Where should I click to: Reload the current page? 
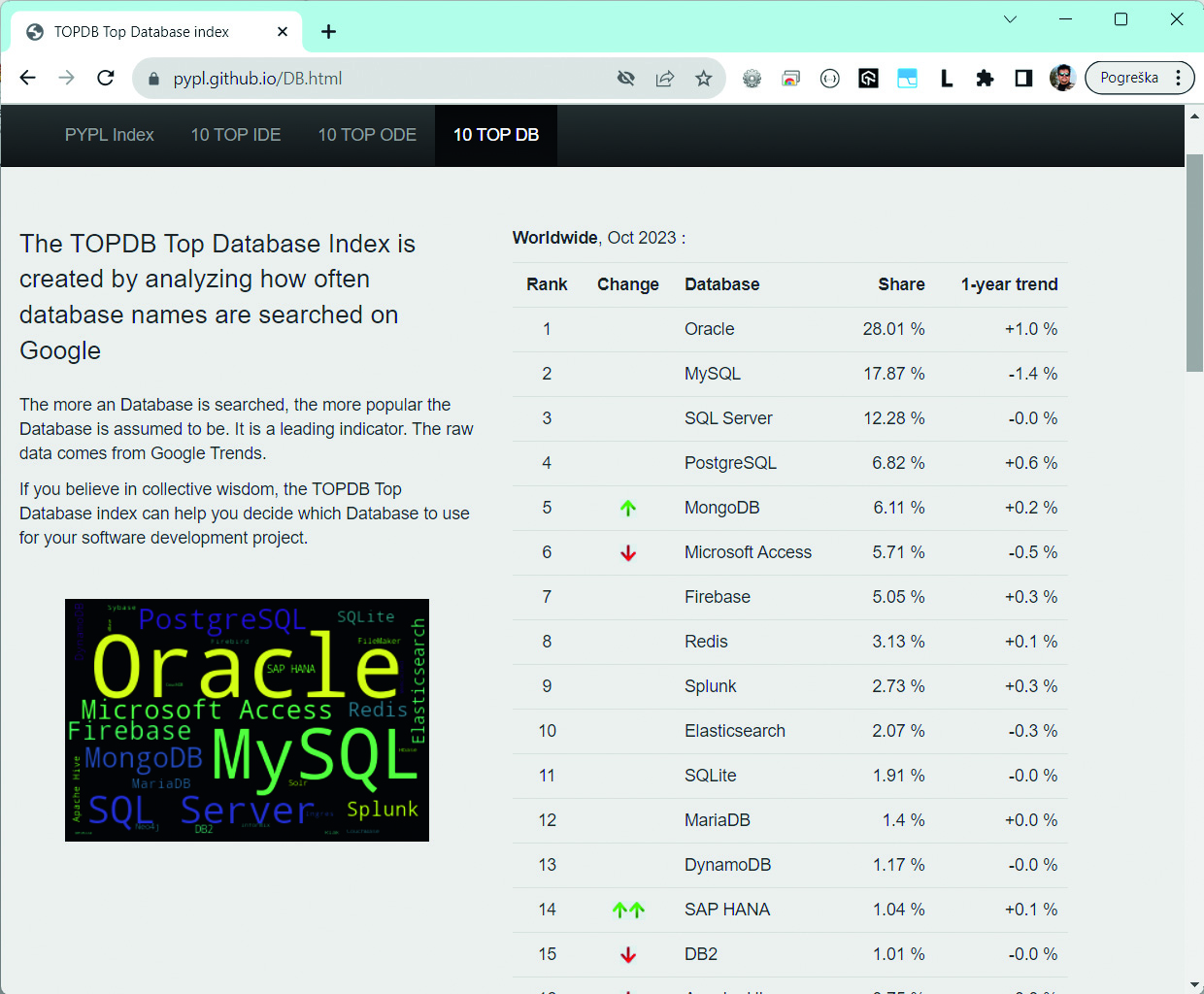[106, 78]
